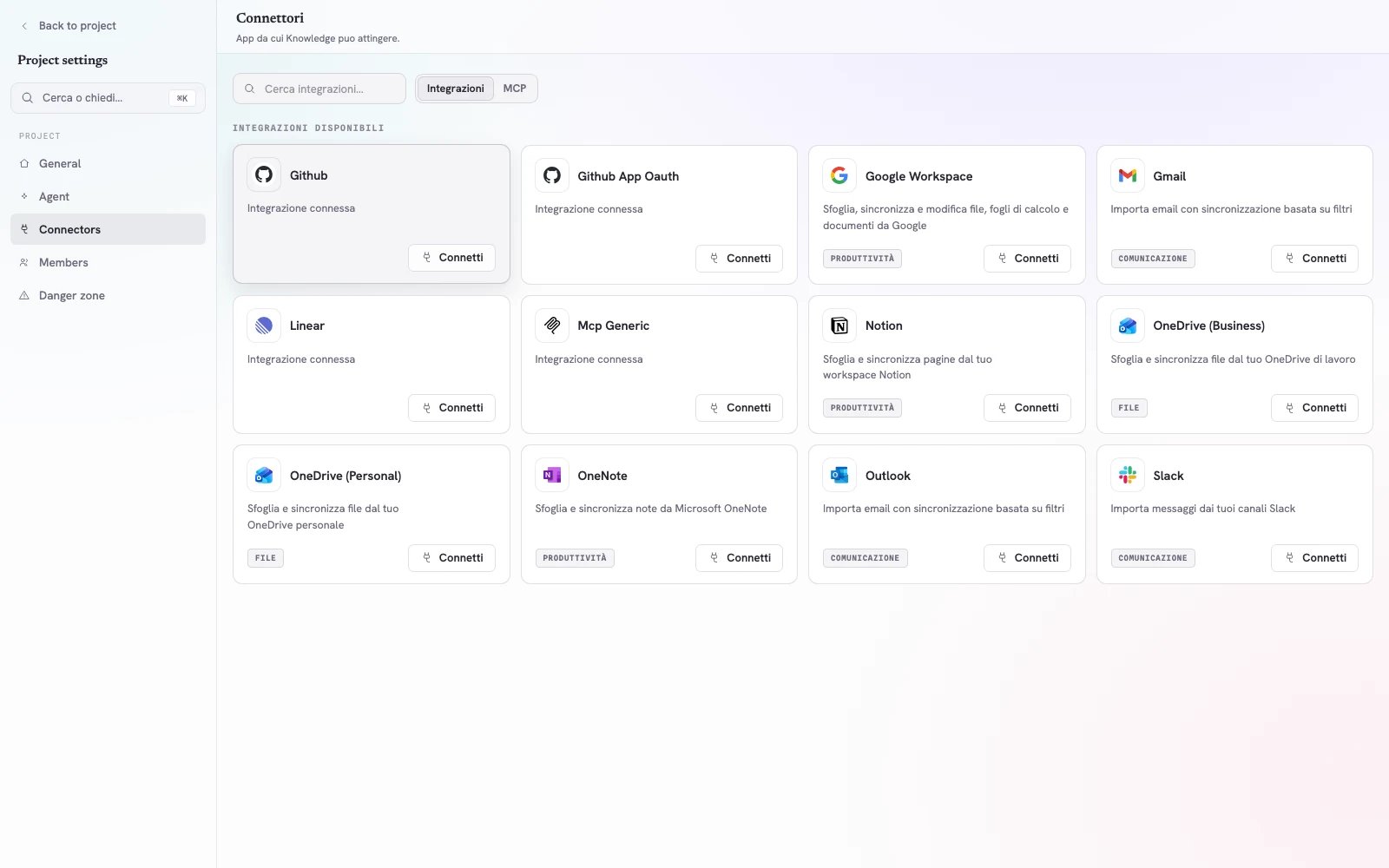Click FILE tag on OneDrive (Business) card
This screenshot has height=868, width=1389.
tap(1129, 408)
